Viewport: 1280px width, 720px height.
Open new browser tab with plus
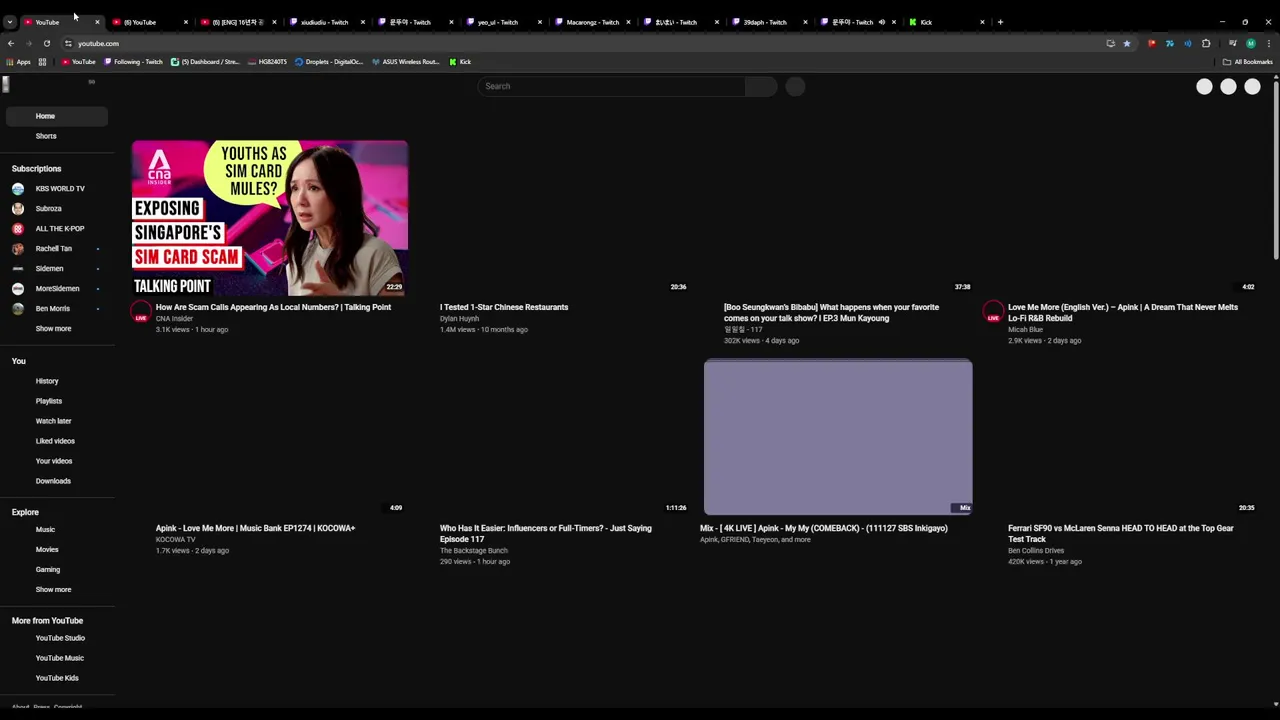click(1000, 22)
